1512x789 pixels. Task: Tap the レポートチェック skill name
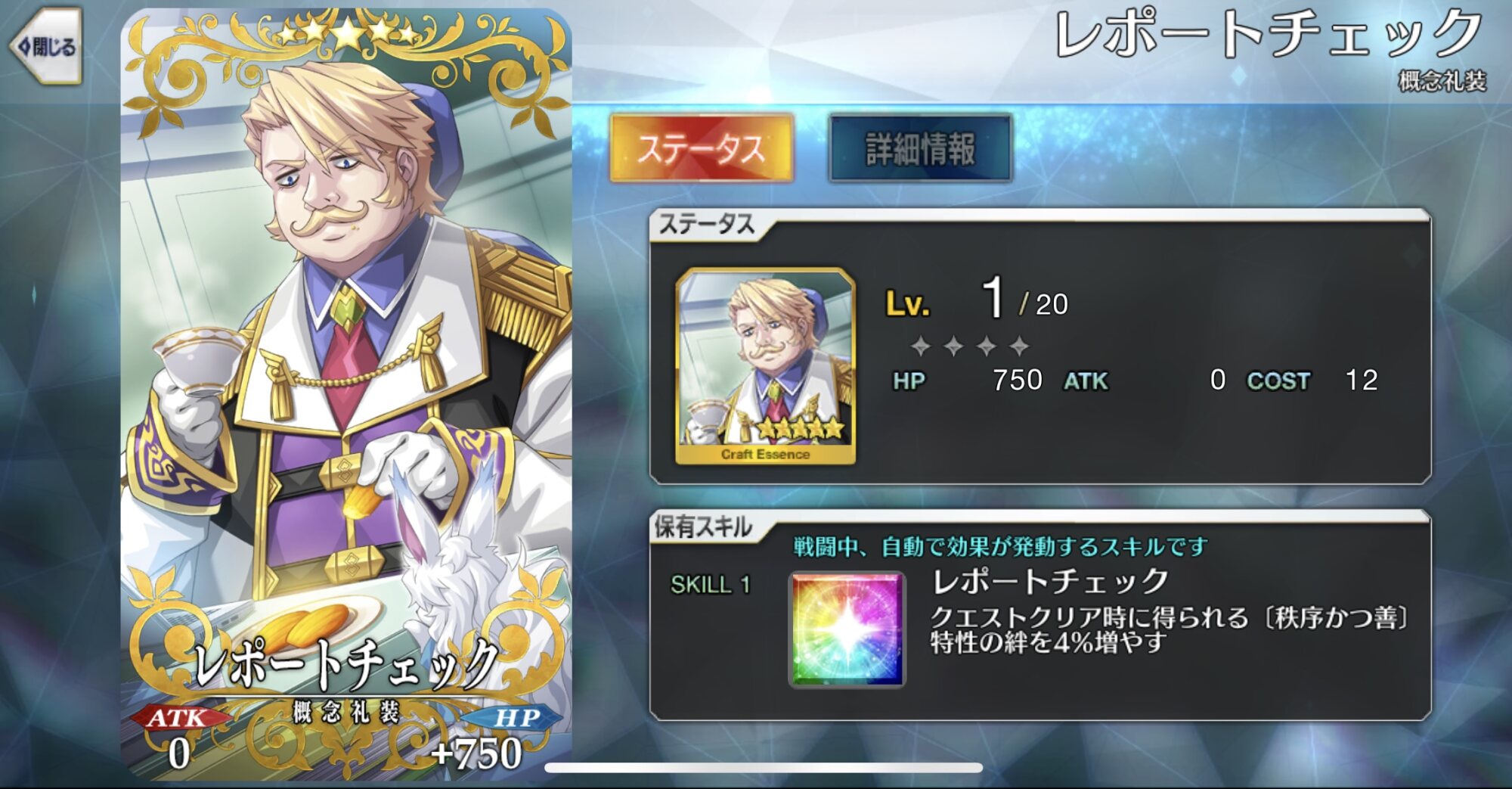[x=1051, y=581]
